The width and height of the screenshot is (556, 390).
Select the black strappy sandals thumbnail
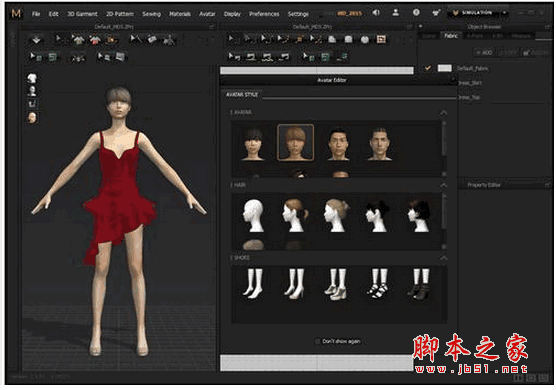point(378,283)
